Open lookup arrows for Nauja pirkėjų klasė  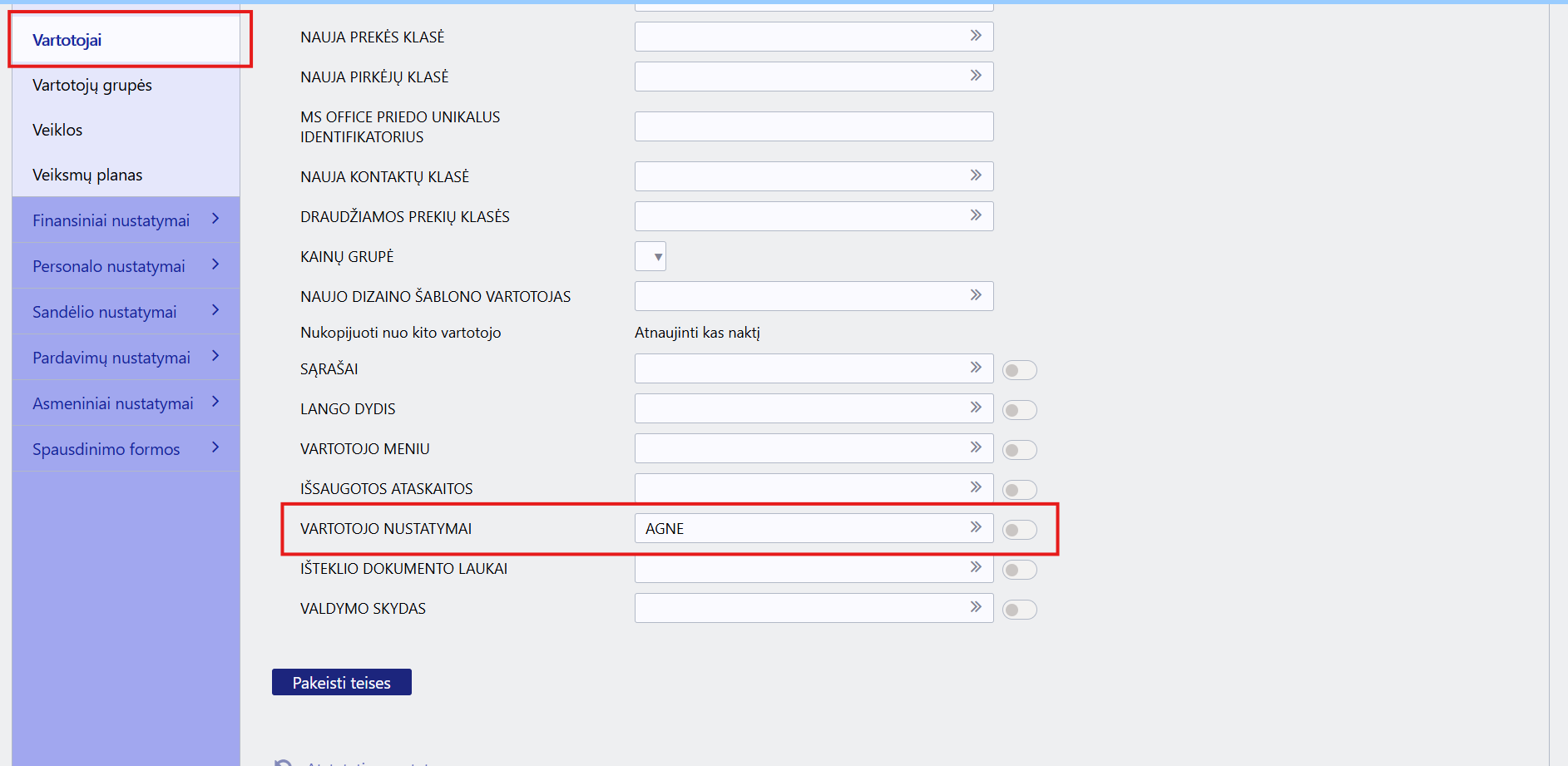point(976,76)
